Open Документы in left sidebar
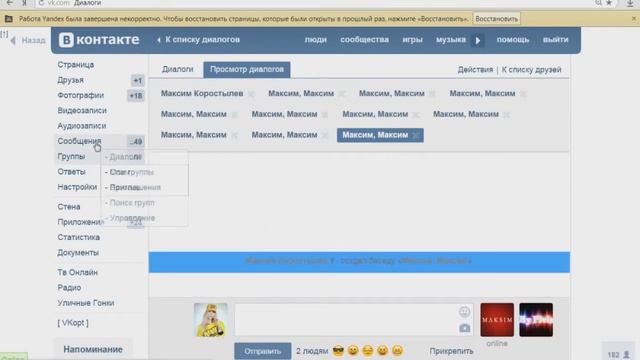The image size is (640, 360). coord(78,253)
